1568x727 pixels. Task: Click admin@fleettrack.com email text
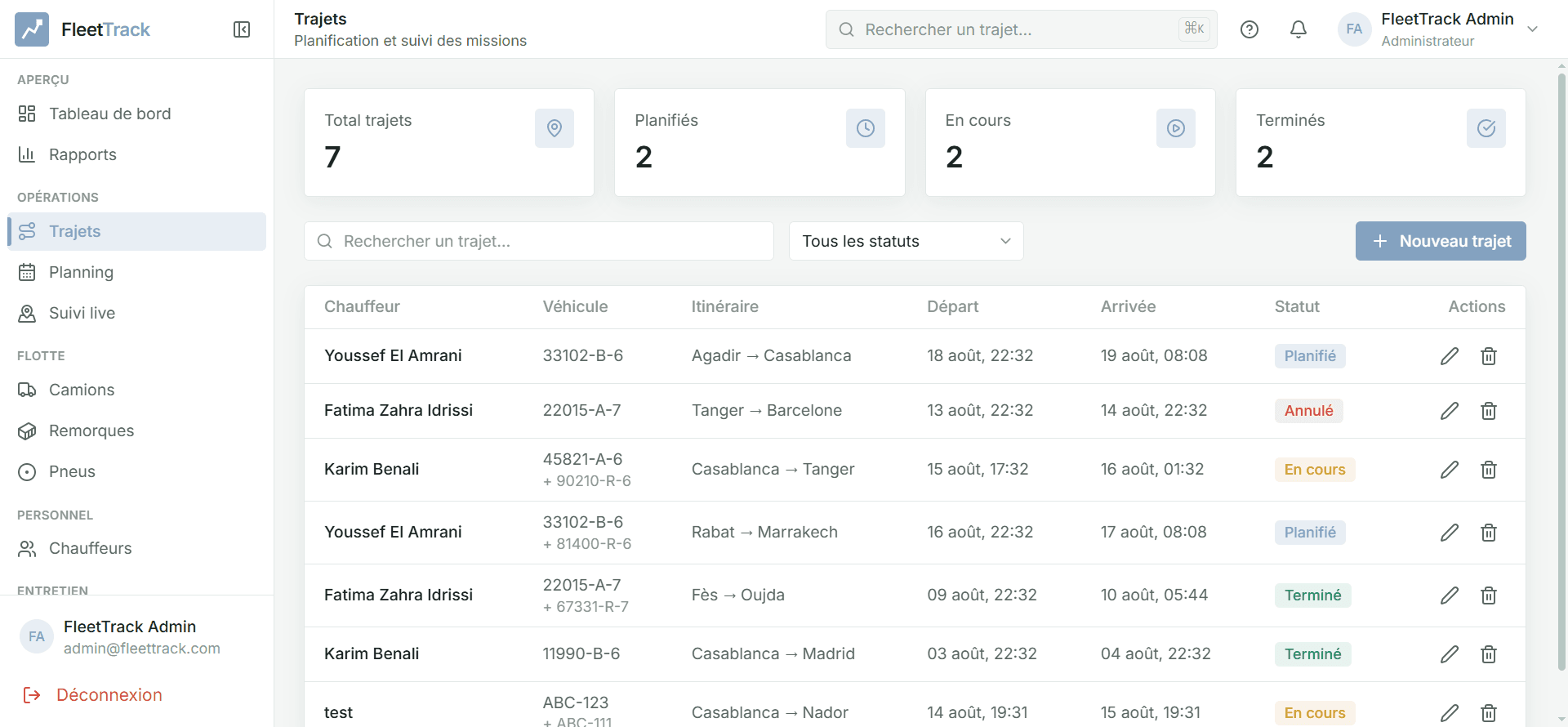click(142, 649)
